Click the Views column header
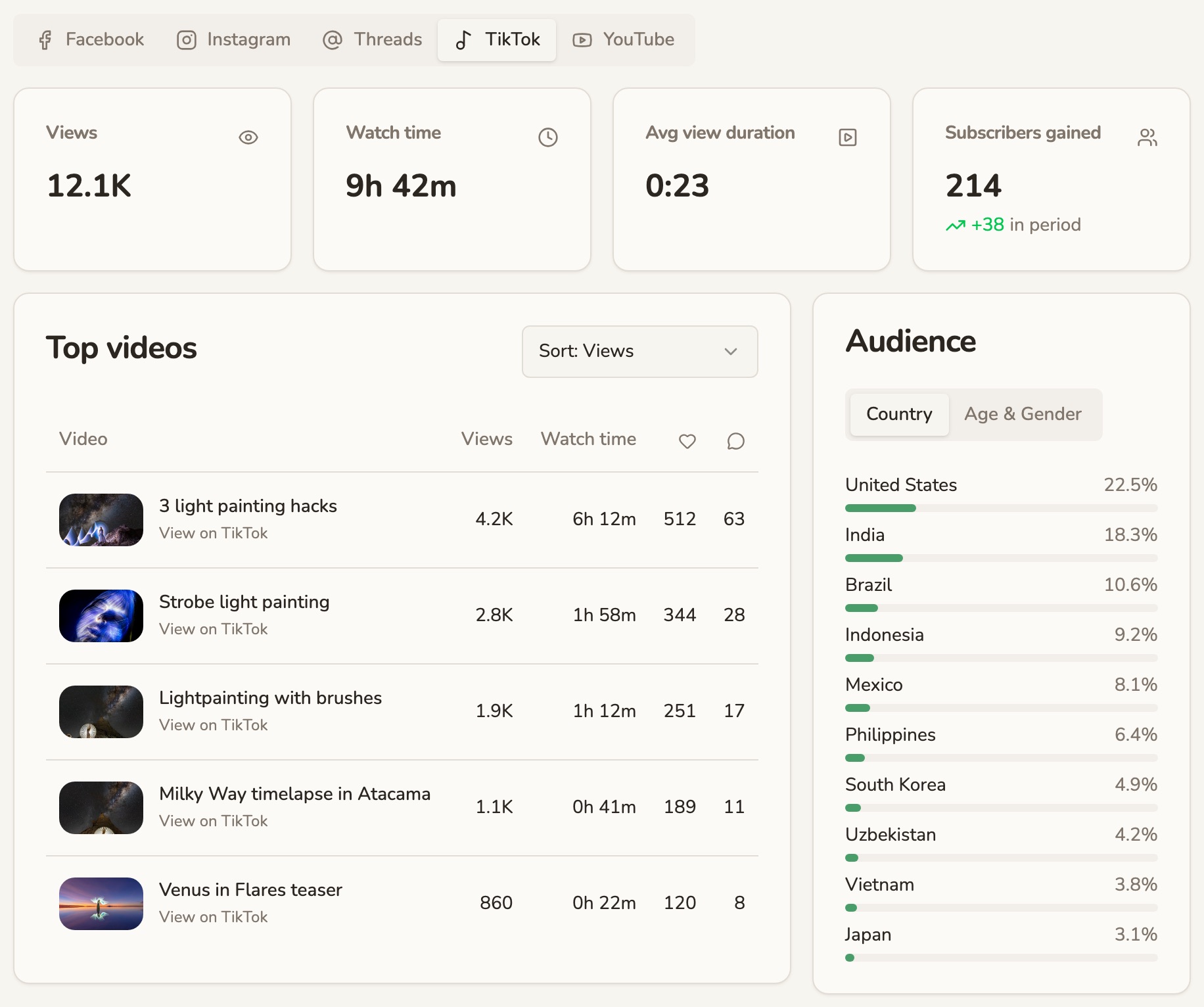Viewport: 1204px width, 1007px height. [x=487, y=439]
